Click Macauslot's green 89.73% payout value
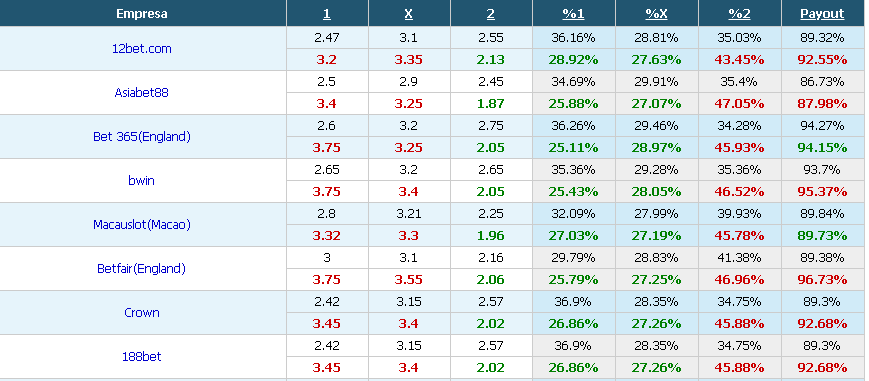869x381 pixels. click(822, 236)
